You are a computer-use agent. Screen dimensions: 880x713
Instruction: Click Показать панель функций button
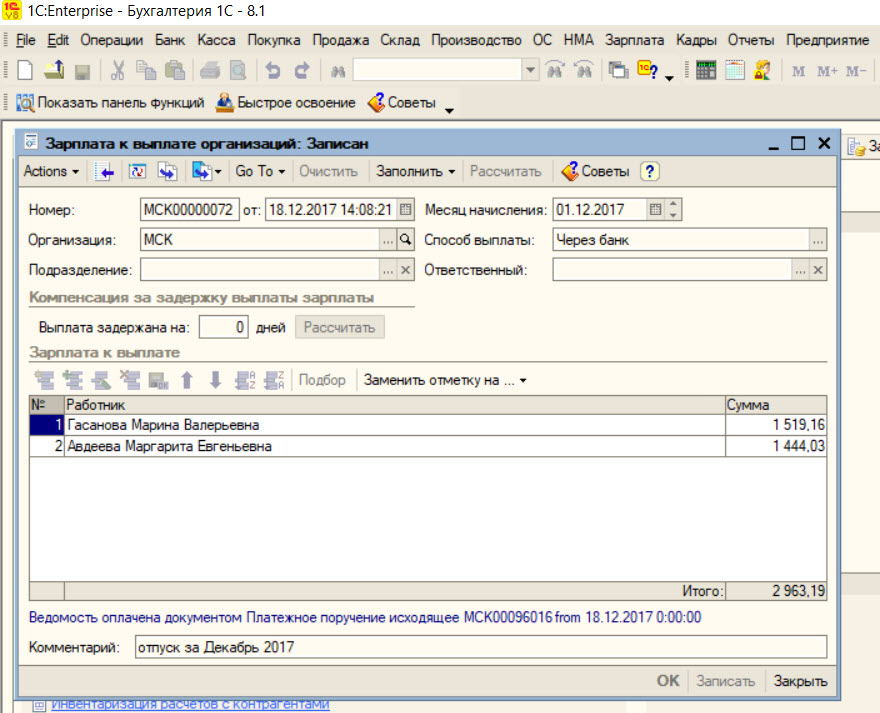pyautogui.click(x=110, y=103)
